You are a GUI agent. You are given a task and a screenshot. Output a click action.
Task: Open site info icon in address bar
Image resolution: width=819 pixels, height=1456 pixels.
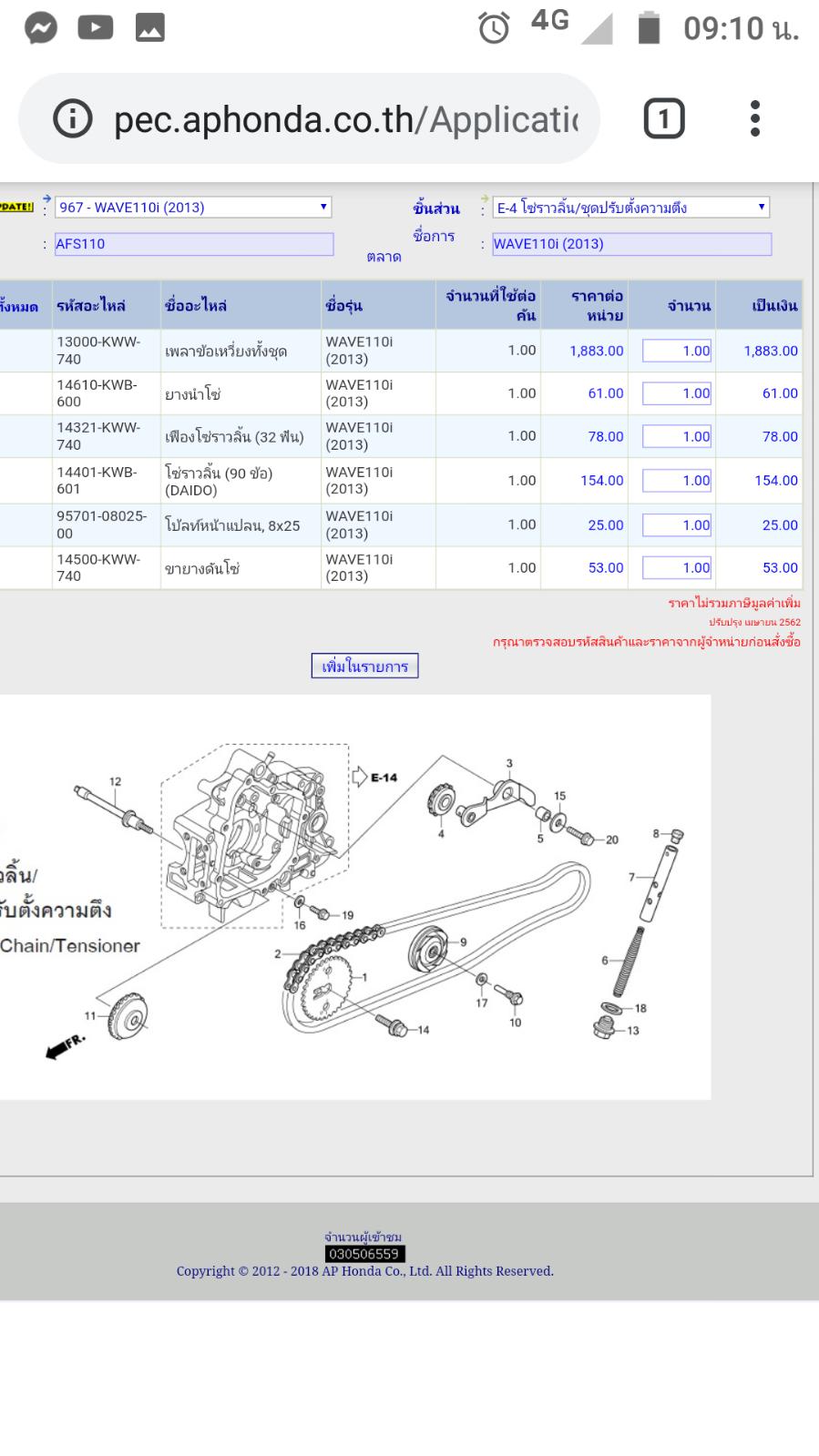pos(73,118)
